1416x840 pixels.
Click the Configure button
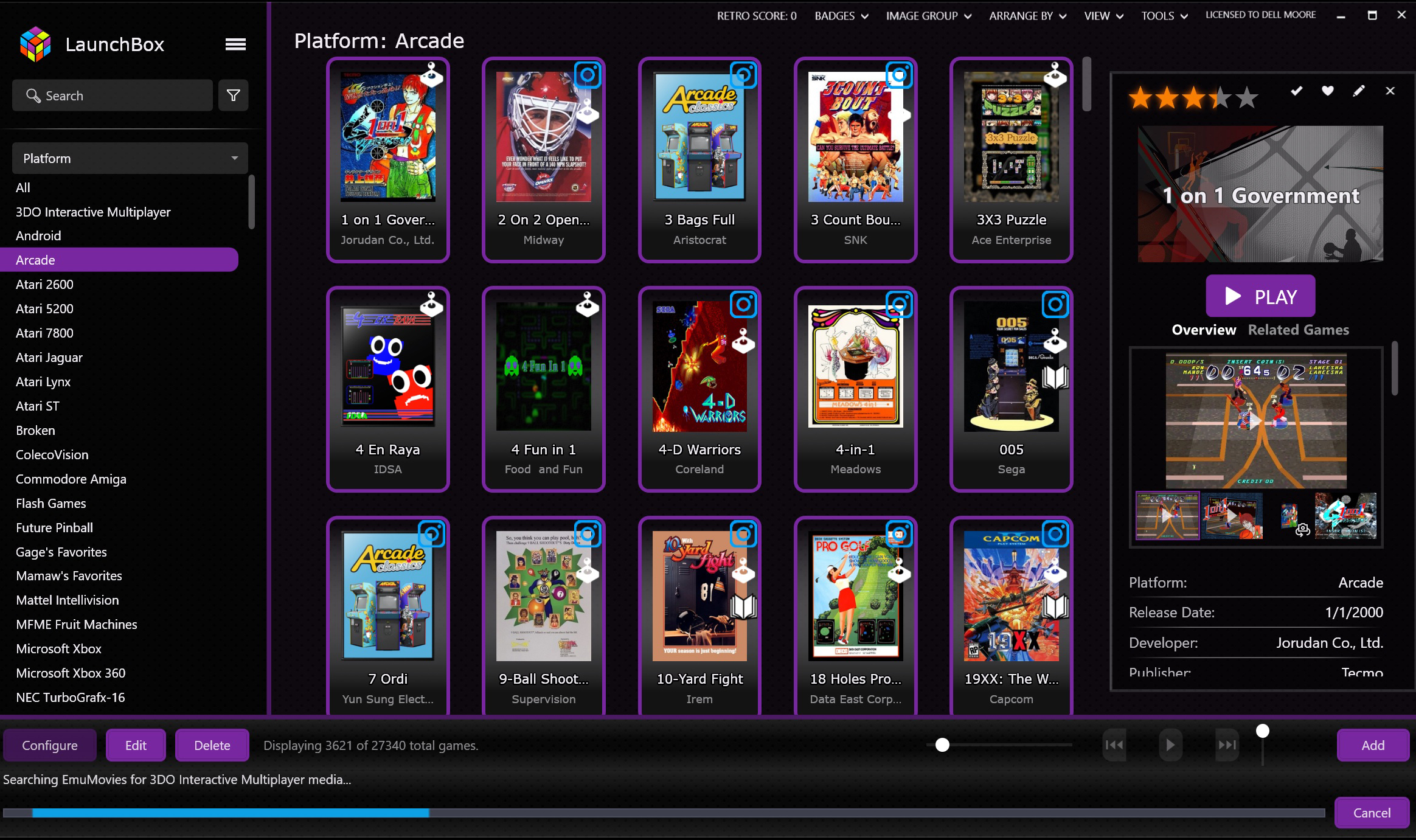(50, 745)
